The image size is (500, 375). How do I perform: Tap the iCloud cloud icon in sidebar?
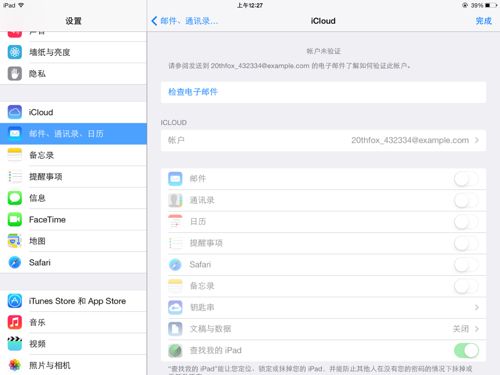15,112
